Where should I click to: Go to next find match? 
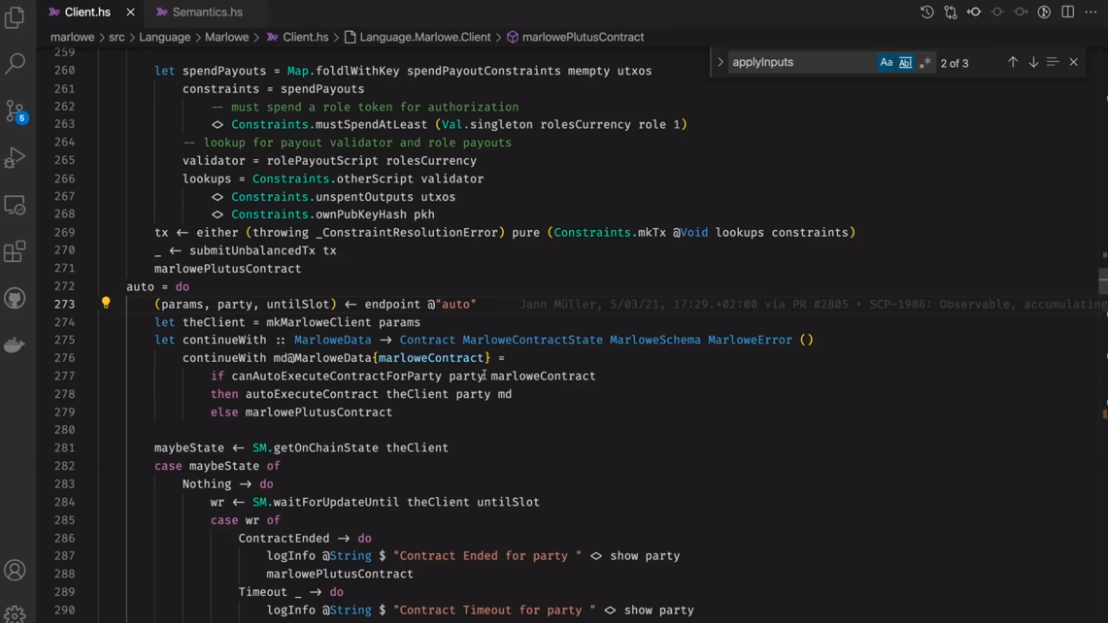tap(1033, 63)
